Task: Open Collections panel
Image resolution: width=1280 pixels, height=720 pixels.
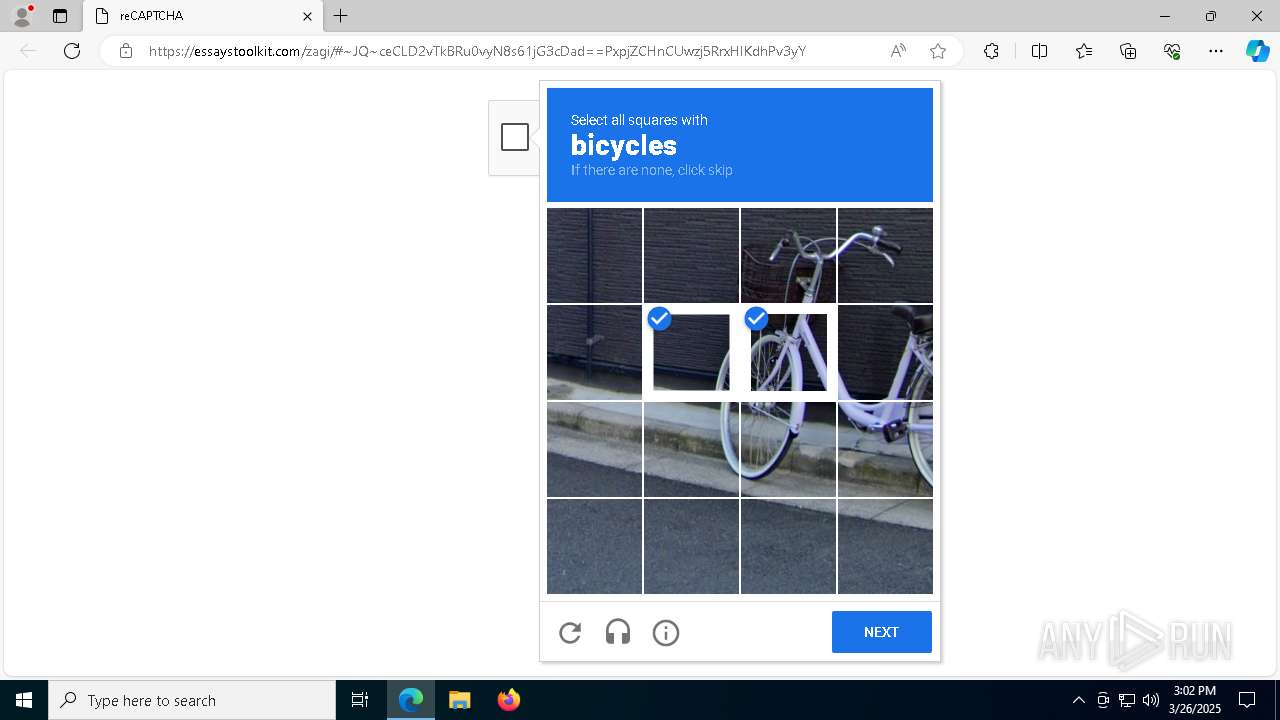Action: pos(1128,51)
